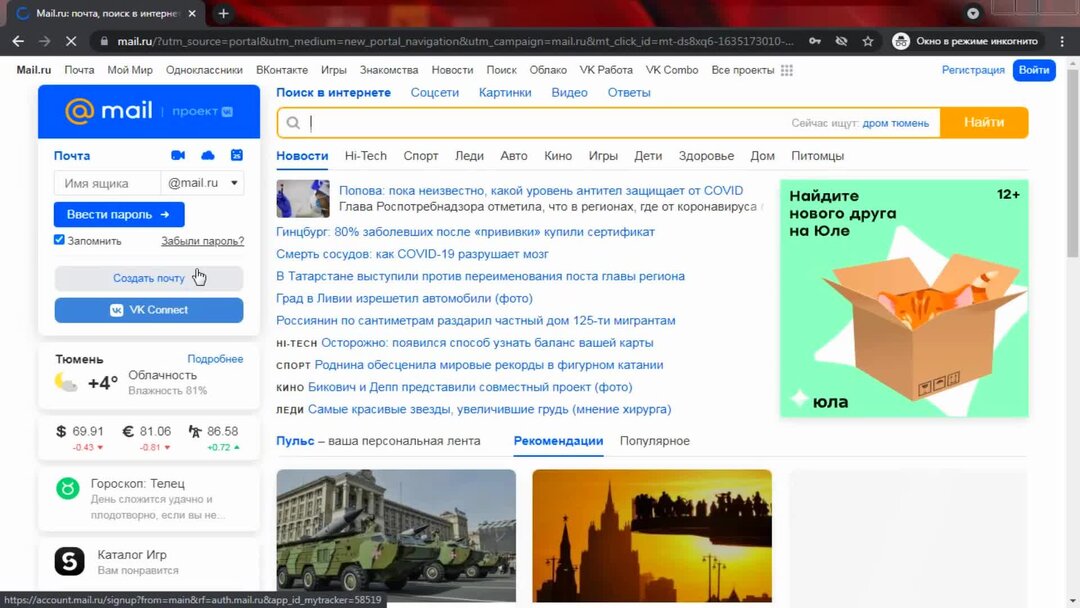The width and height of the screenshot is (1080, 608).
Task: Close the Mail.ru browser tab
Action: (191, 13)
